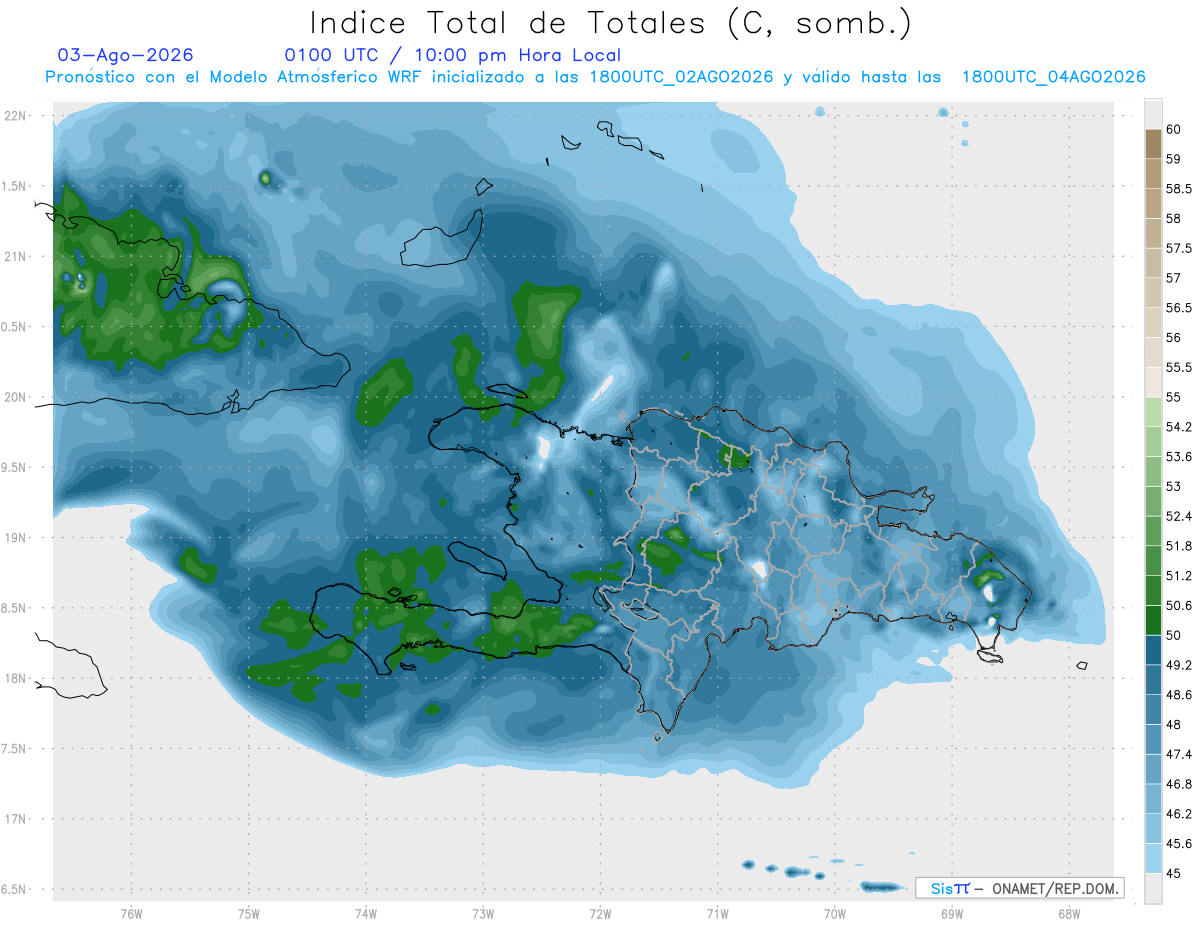Pick the dark blue swatch between 49.2 and 50
This screenshot has height=927, width=1200.
tap(1153, 650)
